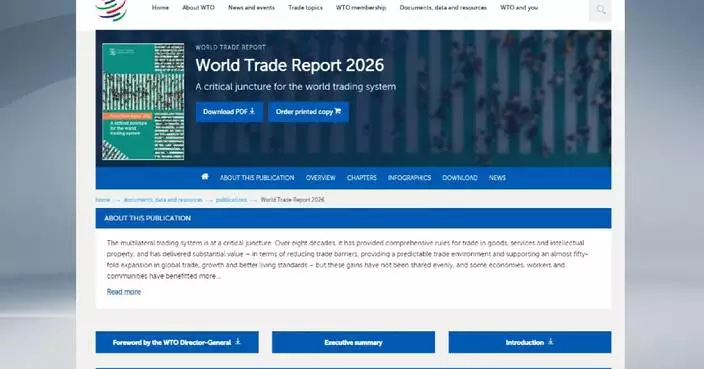Viewport: 704px width, 369px height.
Task: Follow the publications breadcrumb link
Action: 231,200
